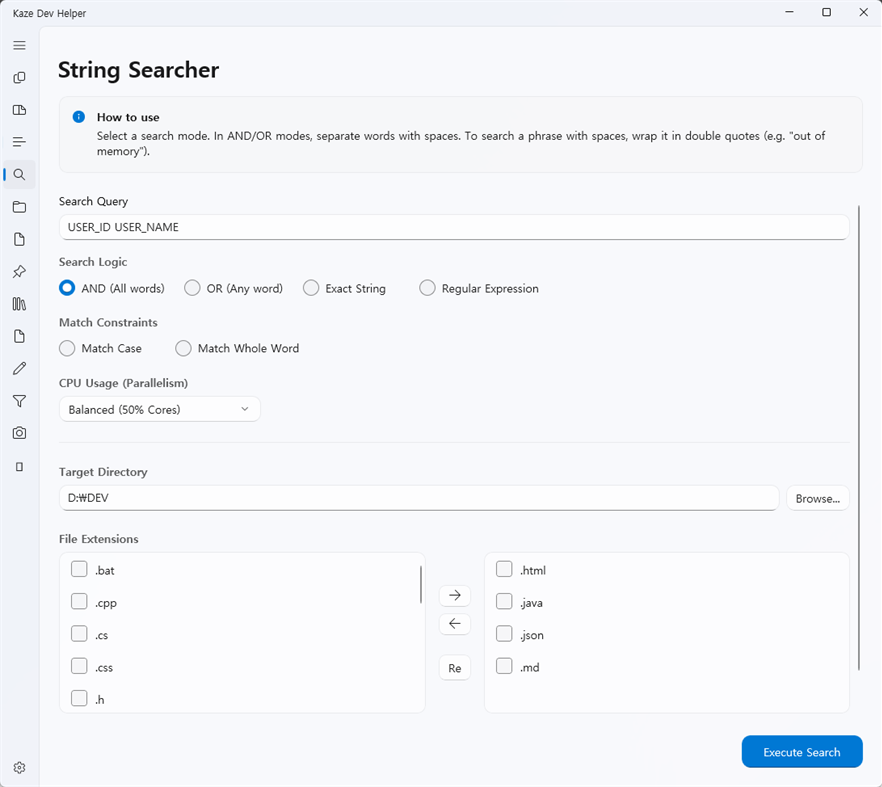Focus the Search Query input field

[x=454, y=227]
